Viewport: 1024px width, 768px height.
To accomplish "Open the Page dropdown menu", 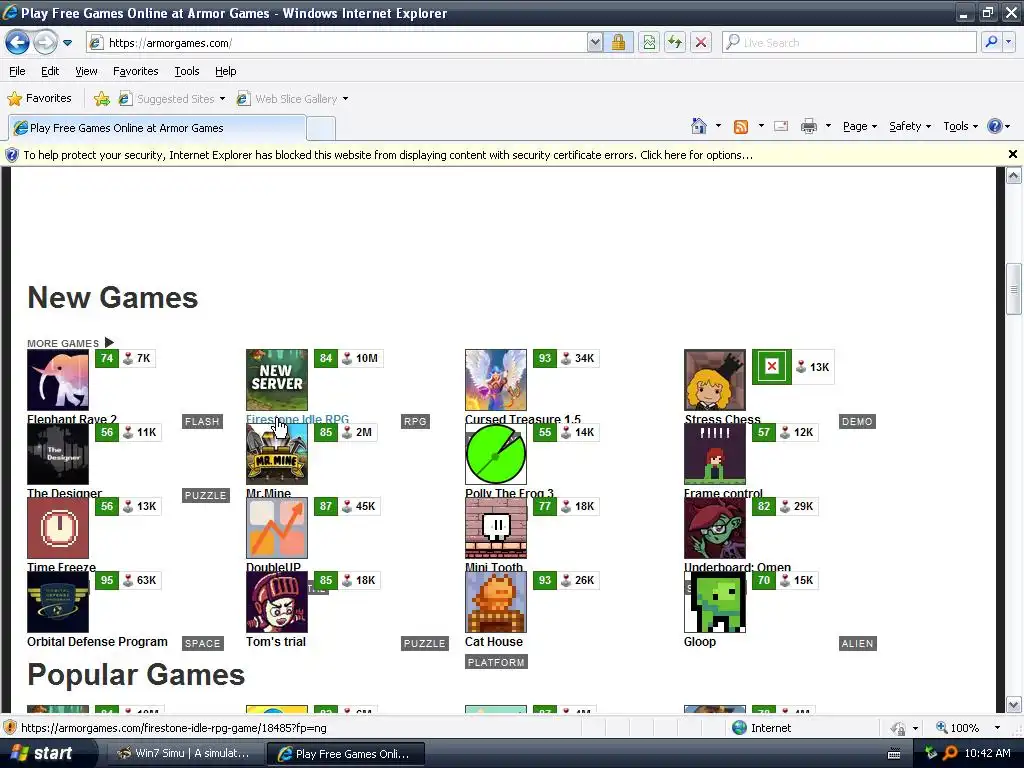I will click(859, 127).
